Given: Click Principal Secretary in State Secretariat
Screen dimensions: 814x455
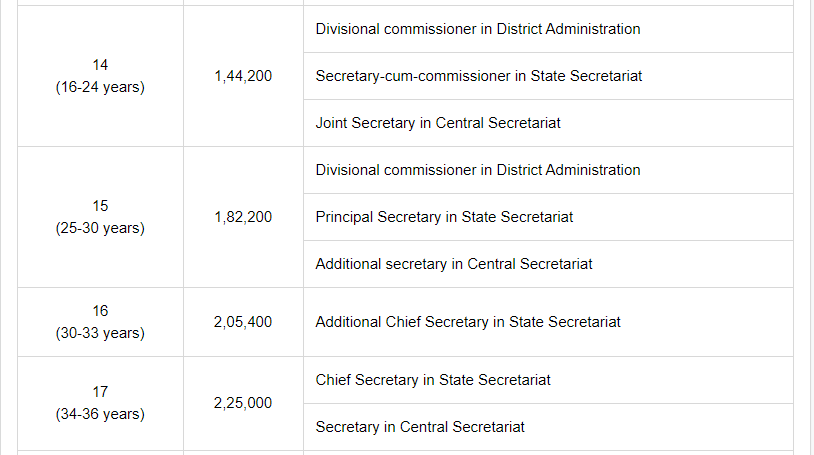Looking at the screenshot, I should [x=444, y=217].
